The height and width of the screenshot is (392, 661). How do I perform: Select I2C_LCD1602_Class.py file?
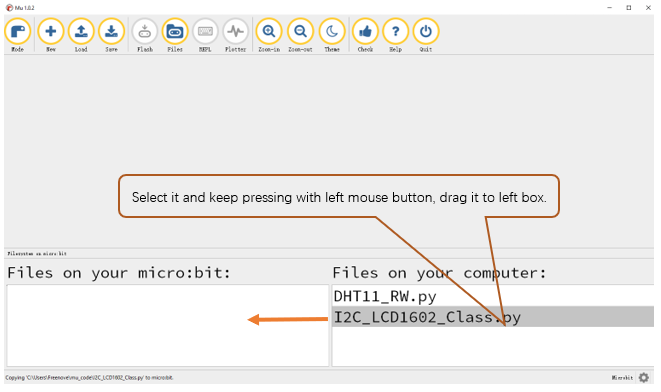[493, 317]
